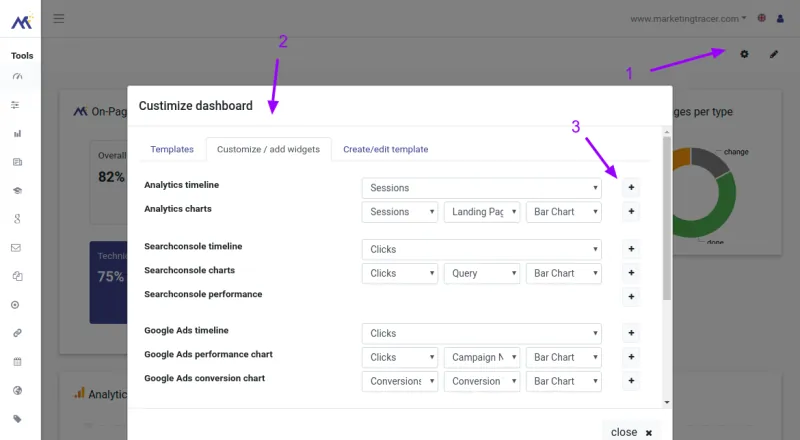Add Google Ads performance chart widget with plus
800x440 pixels.
(631, 357)
